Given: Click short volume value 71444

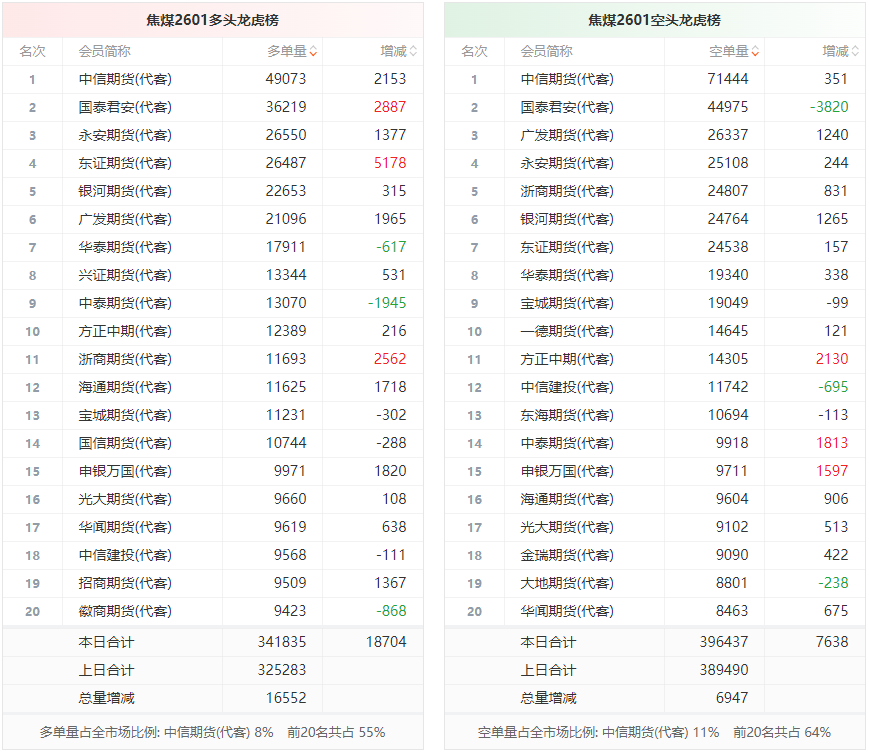Looking at the screenshot, I should coord(728,79).
